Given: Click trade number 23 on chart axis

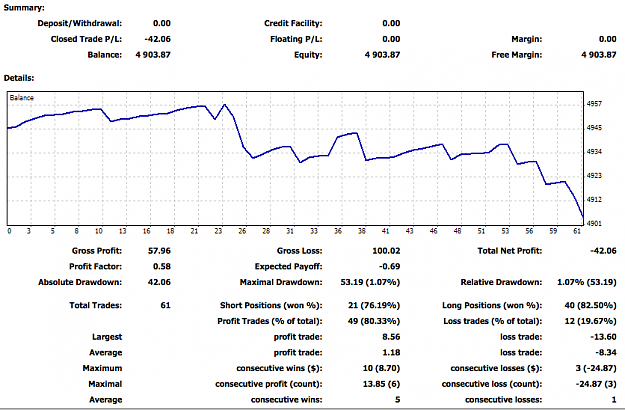Looking at the screenshot, I should [218, 231].
